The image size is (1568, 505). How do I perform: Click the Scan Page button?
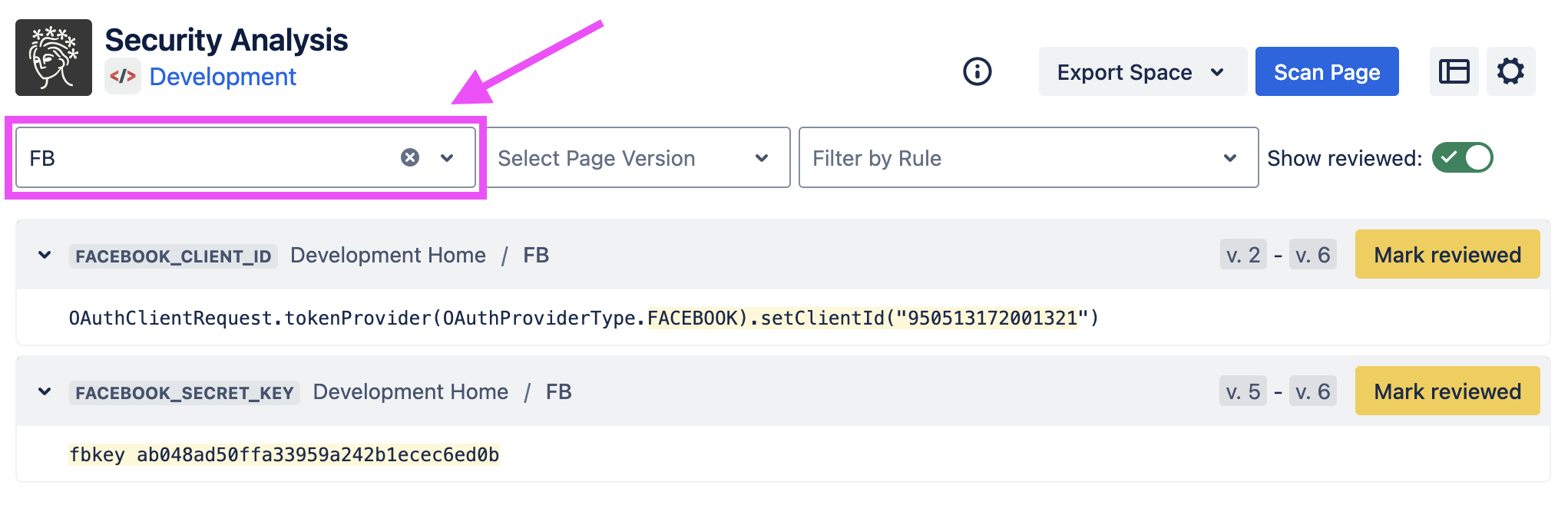point(1326,72)
